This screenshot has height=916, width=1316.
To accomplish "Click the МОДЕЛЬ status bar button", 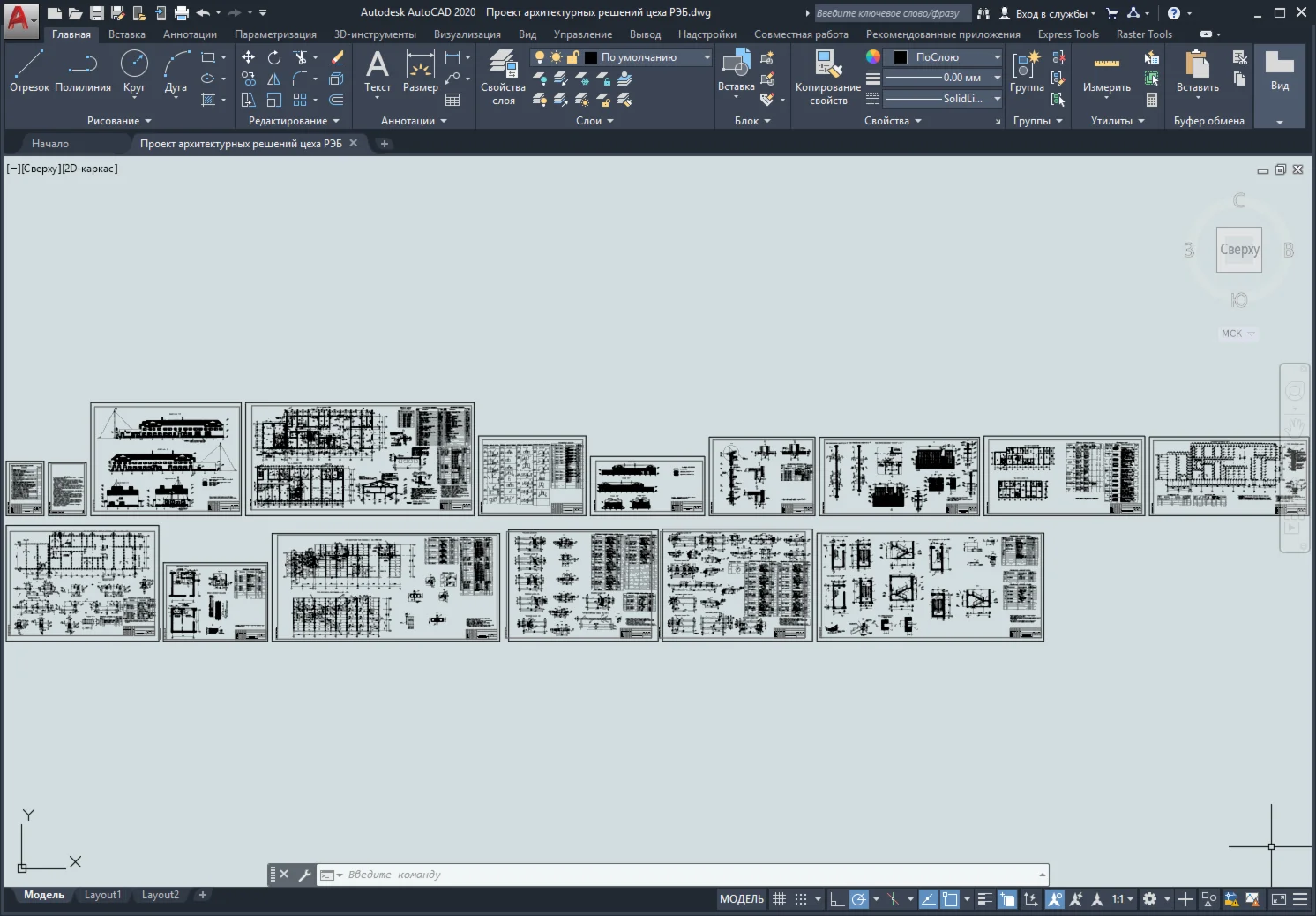I will [x=742, y=899].
